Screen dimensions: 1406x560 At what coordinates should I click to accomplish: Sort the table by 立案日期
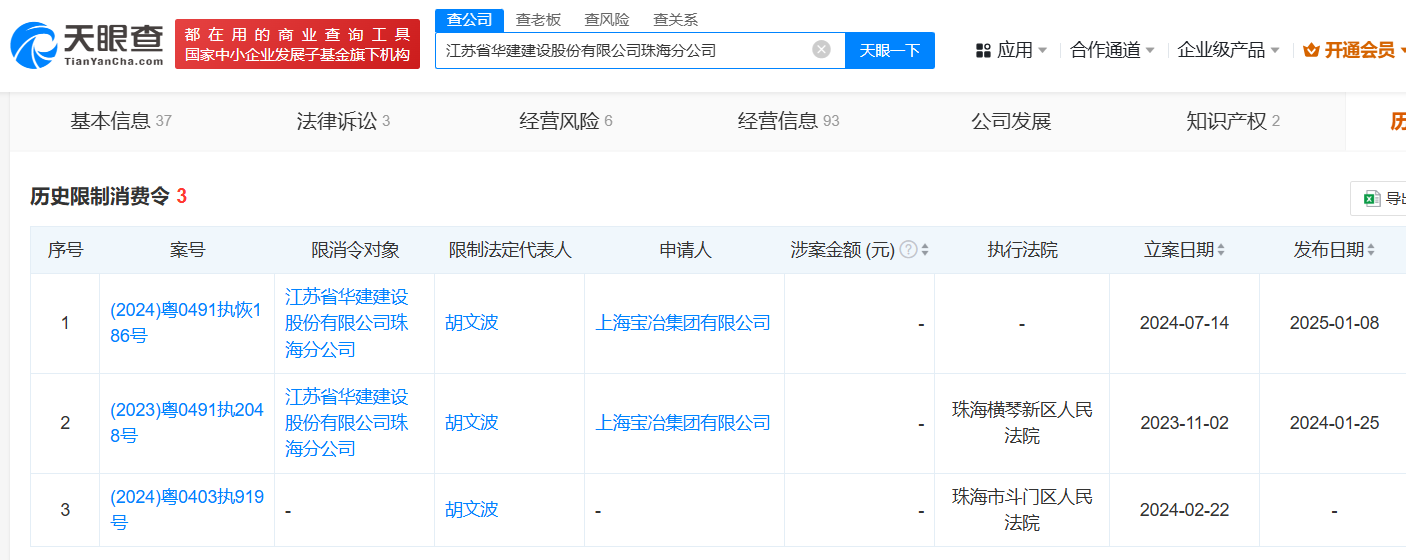[1221, 250]
